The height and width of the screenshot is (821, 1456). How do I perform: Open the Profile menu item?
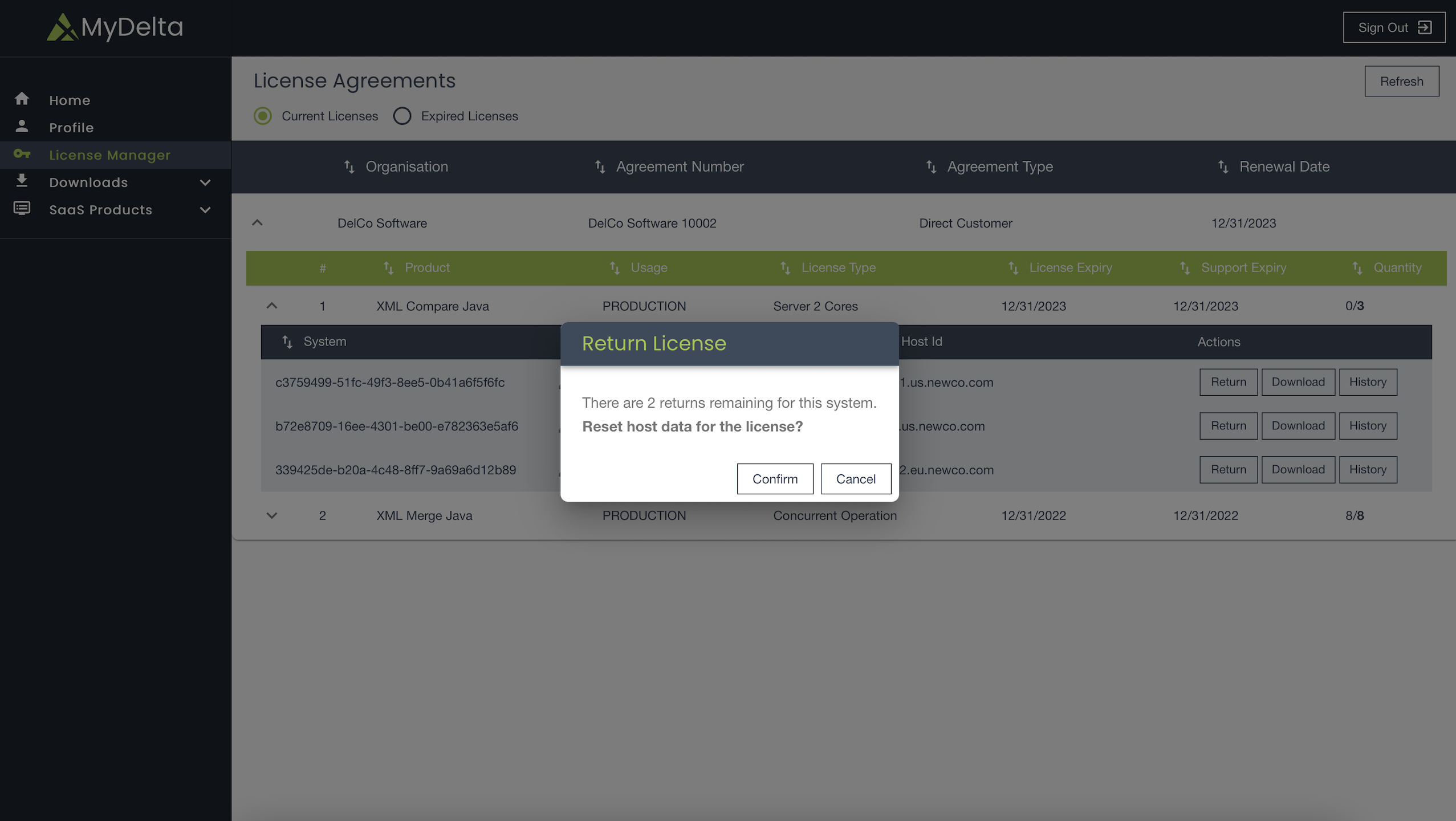[71, 128]
